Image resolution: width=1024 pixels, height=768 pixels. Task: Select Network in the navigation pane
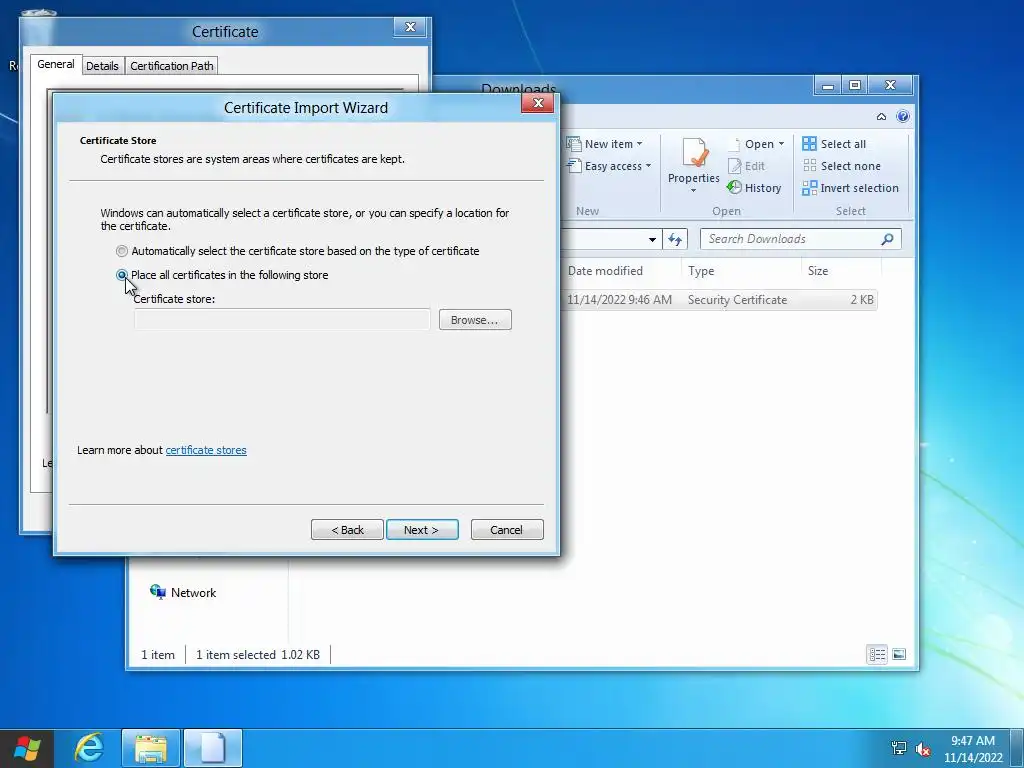(x=184, y=592)
